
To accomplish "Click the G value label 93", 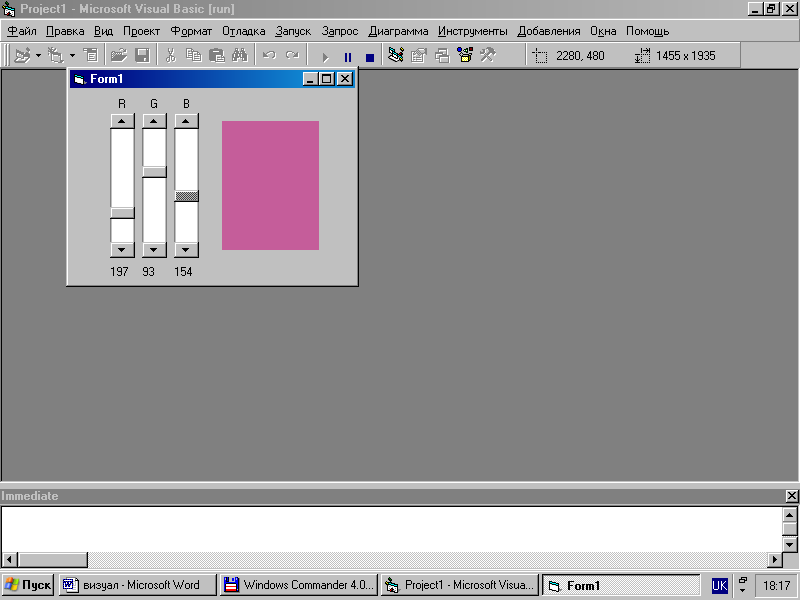I will tap(148, 271).
